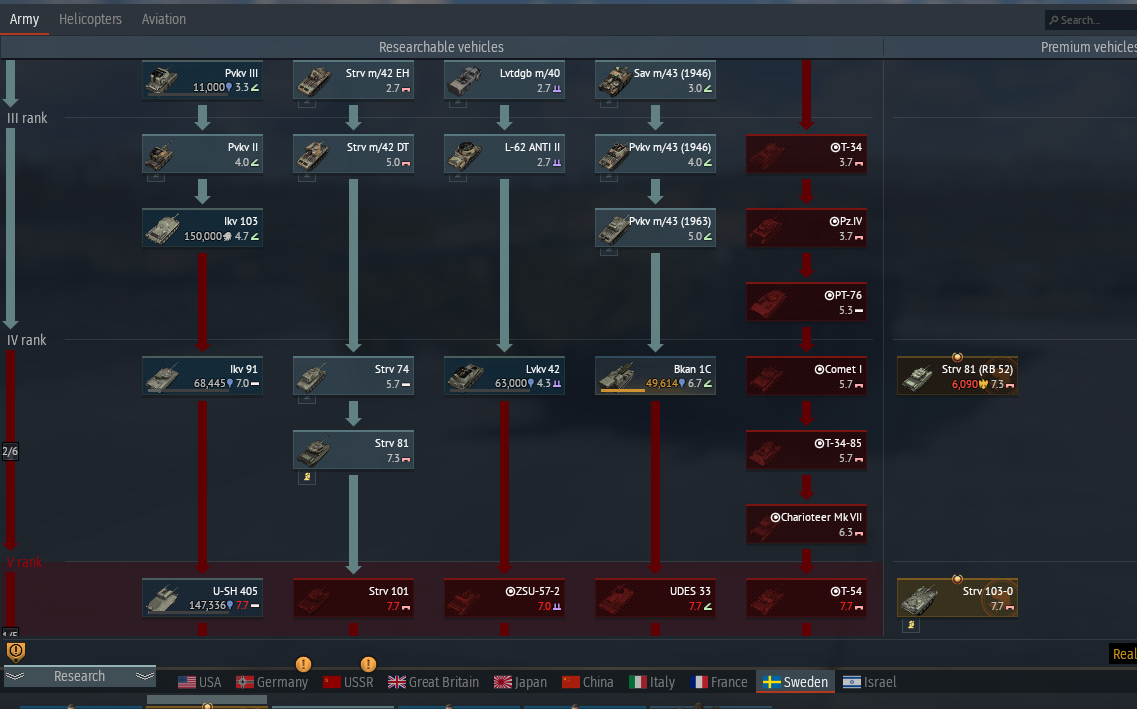Viewport: 1137px width, 709px height.
Task: Click the Premium vehicles header
Action: click(x=1088, y=47)
